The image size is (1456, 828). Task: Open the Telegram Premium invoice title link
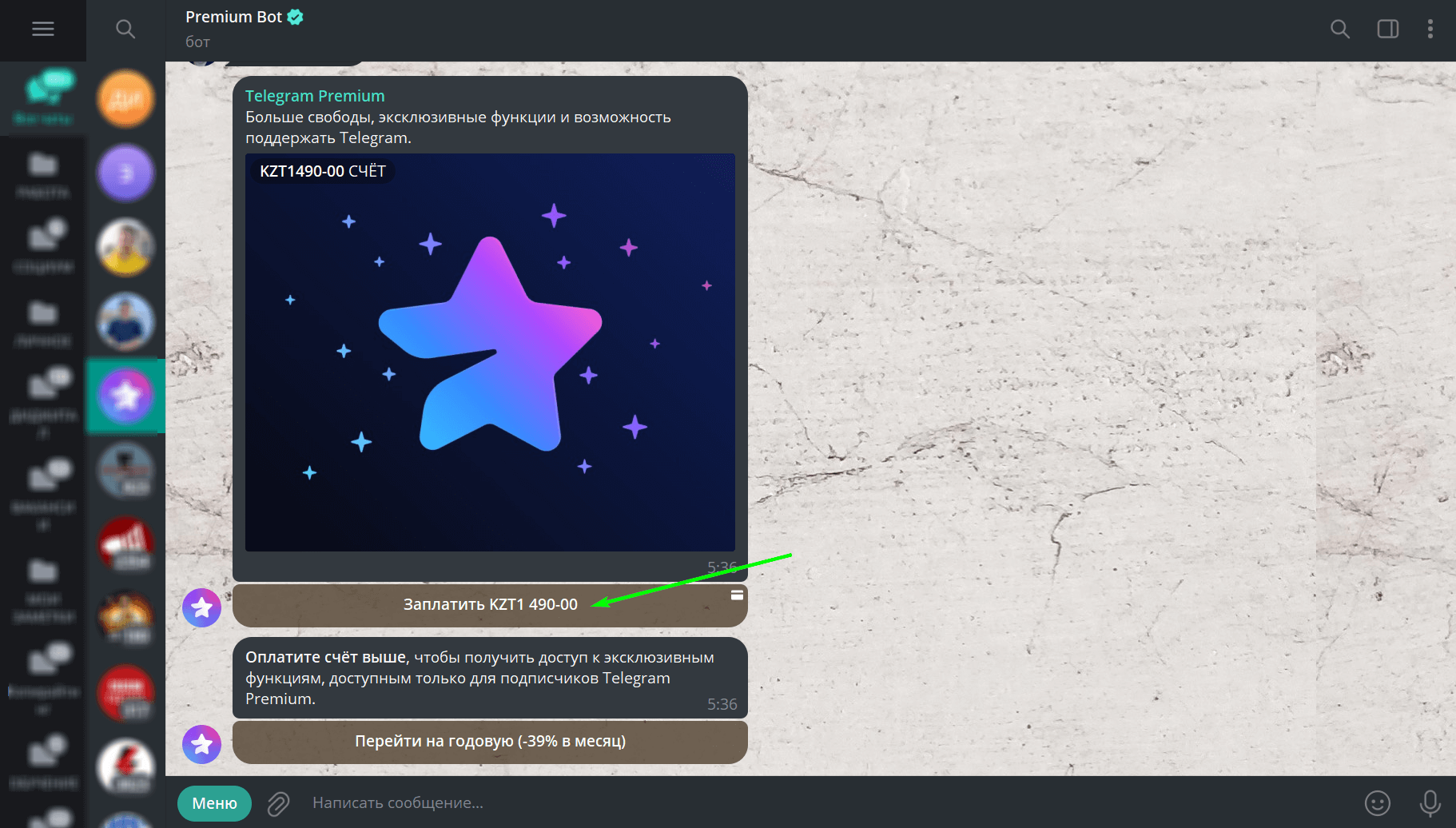tap(315, 96)
